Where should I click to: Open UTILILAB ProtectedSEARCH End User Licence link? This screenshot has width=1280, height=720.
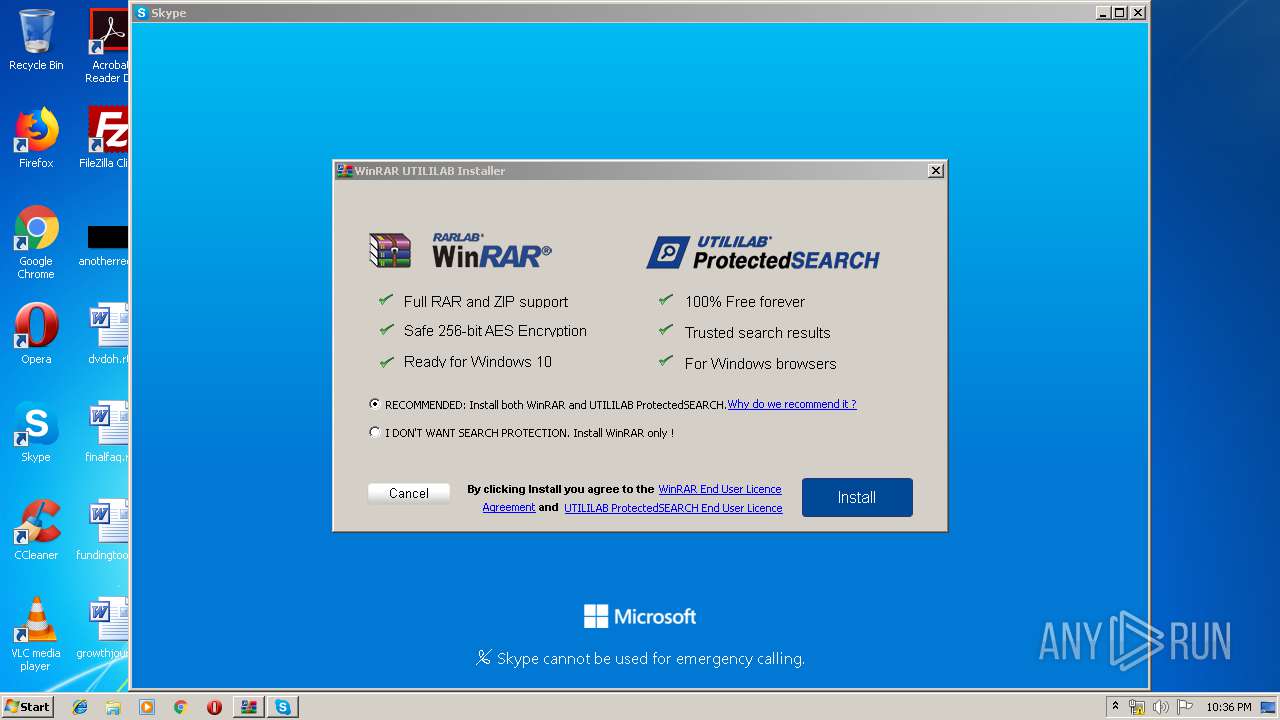tap(673, 508)
